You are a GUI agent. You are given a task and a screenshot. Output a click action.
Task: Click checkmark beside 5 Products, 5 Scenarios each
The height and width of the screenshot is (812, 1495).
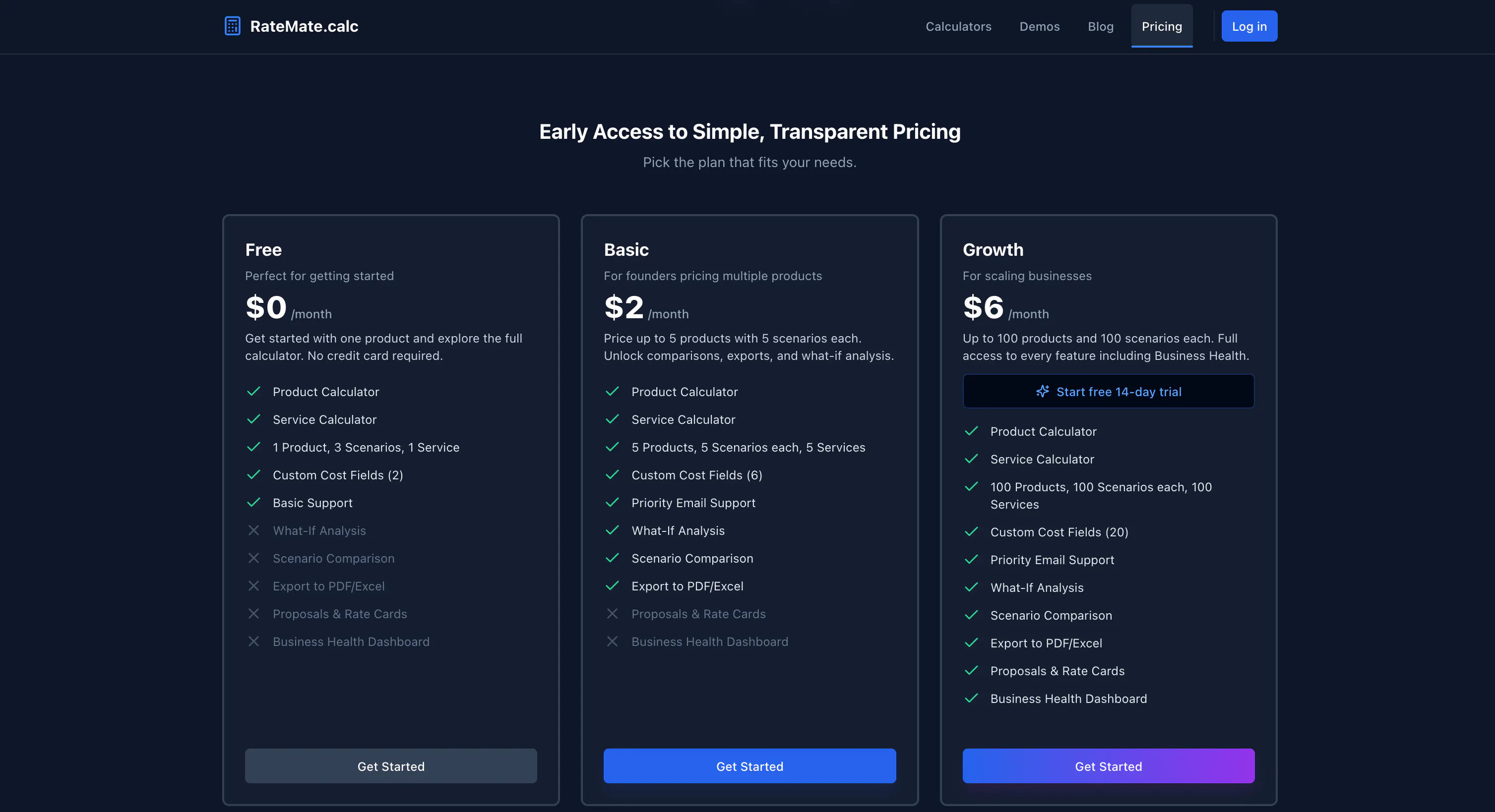click(612, 447)
